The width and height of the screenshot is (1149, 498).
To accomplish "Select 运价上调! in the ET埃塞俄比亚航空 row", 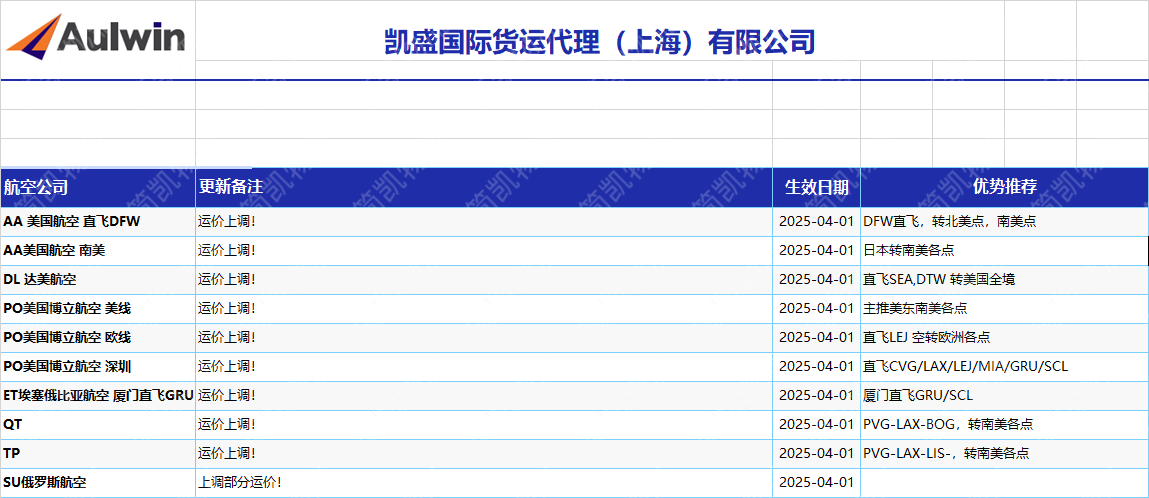I will pos(484,395).
